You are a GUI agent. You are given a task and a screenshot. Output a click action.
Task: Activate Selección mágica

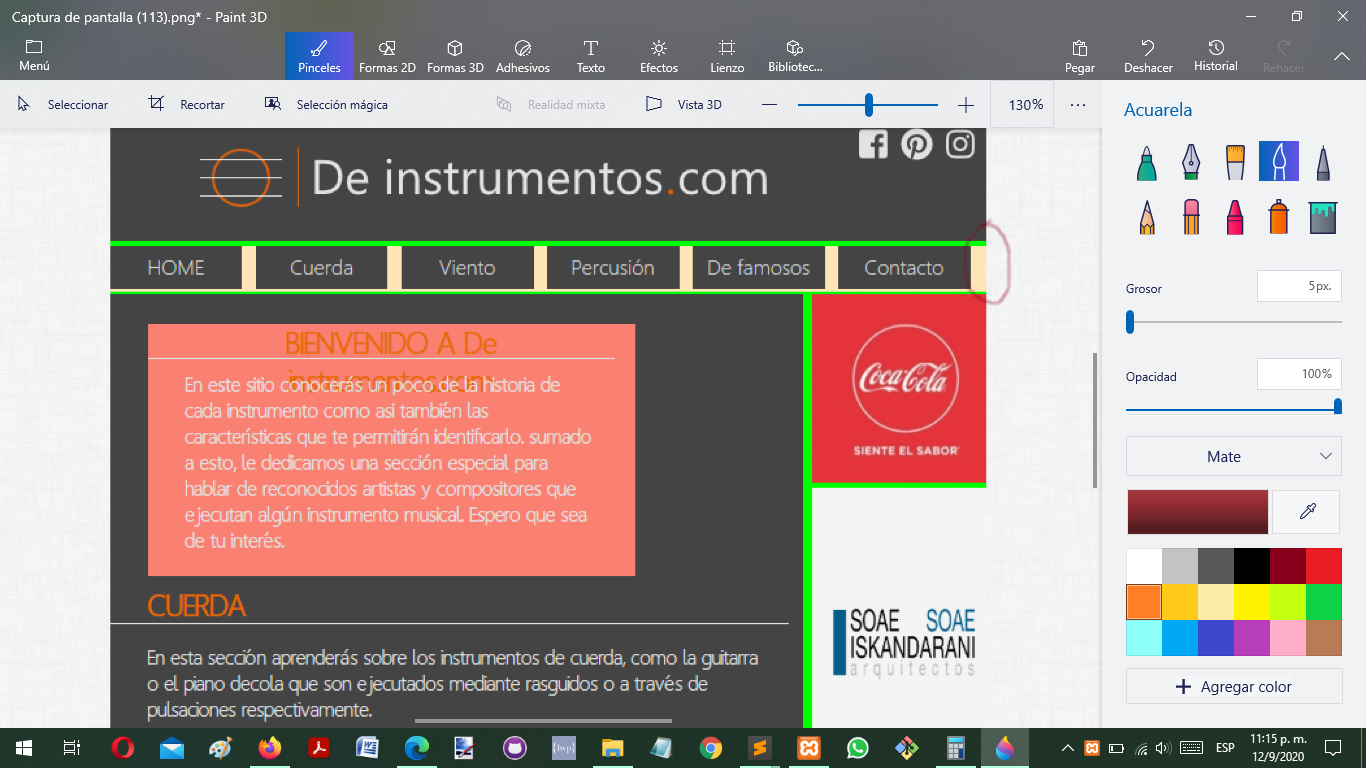tap(326, 104)
